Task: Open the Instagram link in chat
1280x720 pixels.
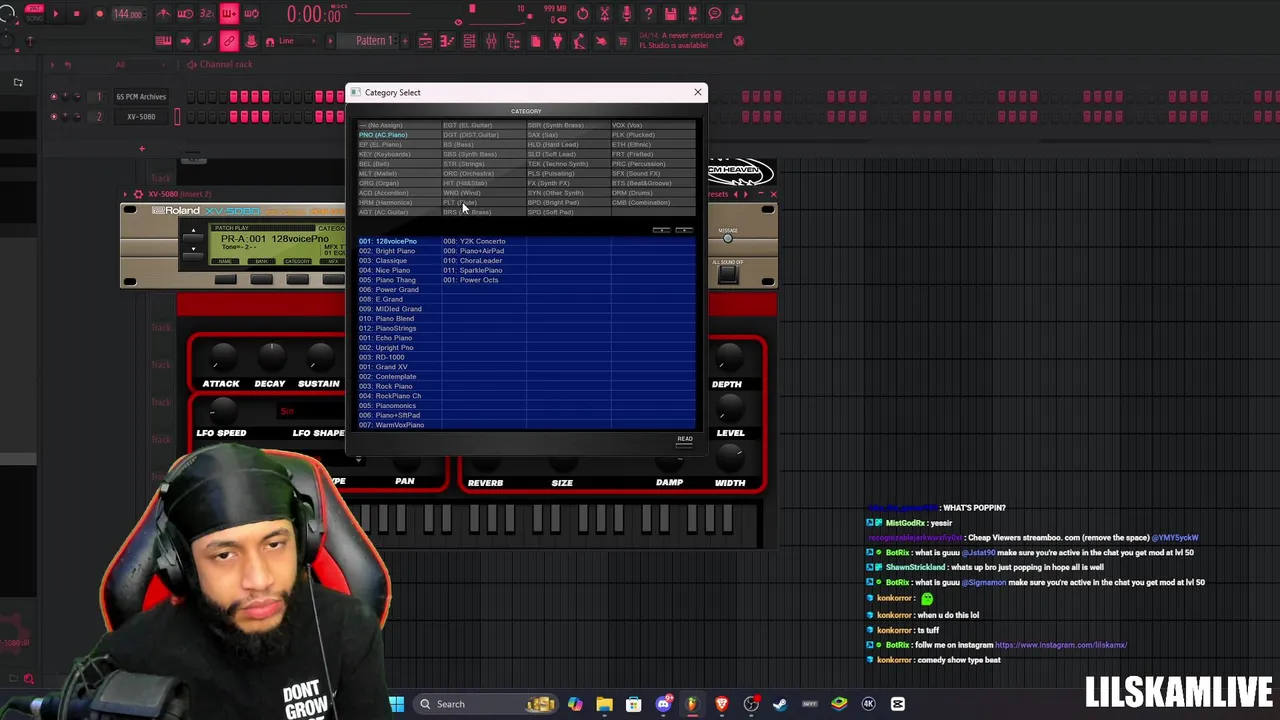Action: click(1061, 645)
